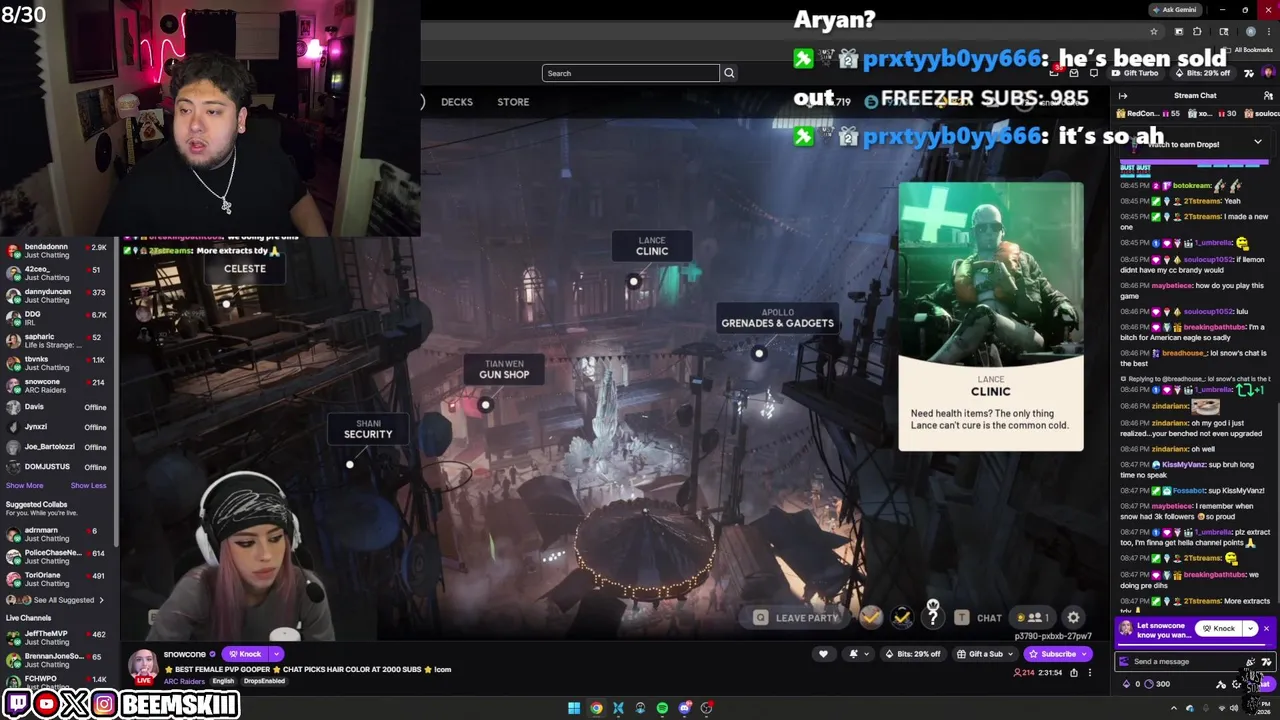Open Windows Start button
The image size is (1280, 720).
tap(574, 708)
